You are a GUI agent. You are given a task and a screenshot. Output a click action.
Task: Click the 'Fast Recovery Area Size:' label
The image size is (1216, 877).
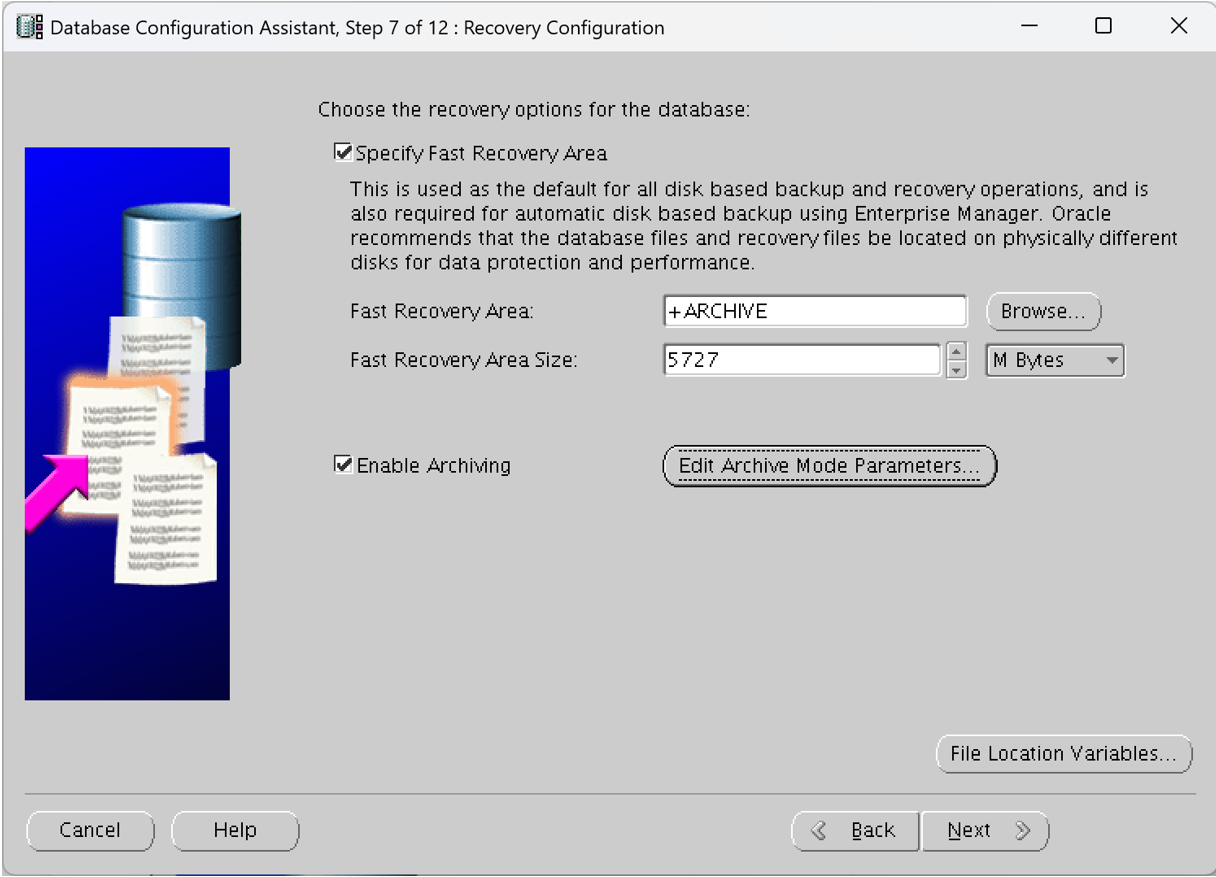(464, 360)
